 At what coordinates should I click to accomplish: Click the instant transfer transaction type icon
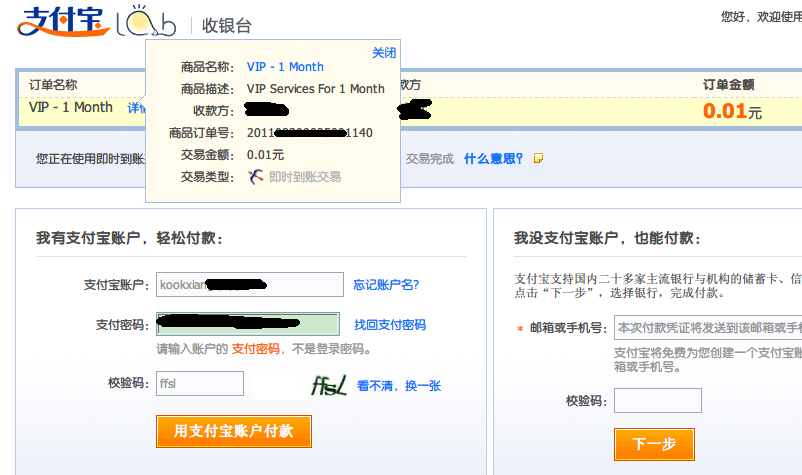(x=256, y=177)
